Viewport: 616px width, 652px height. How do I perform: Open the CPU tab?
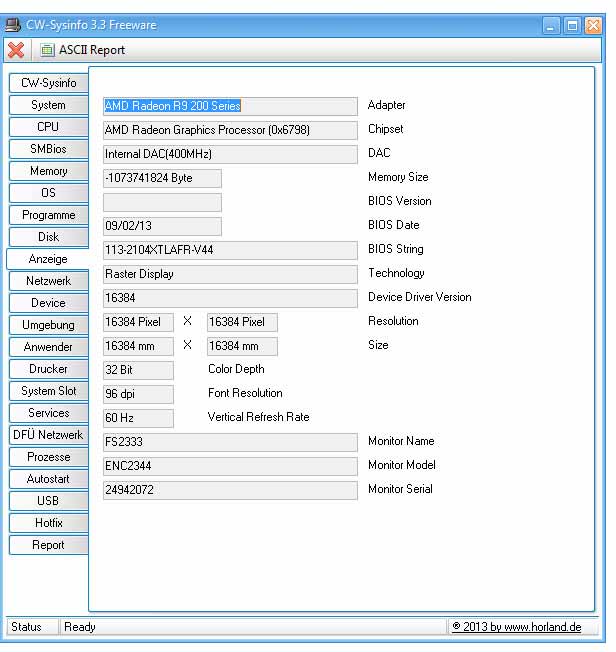(49, 127)
